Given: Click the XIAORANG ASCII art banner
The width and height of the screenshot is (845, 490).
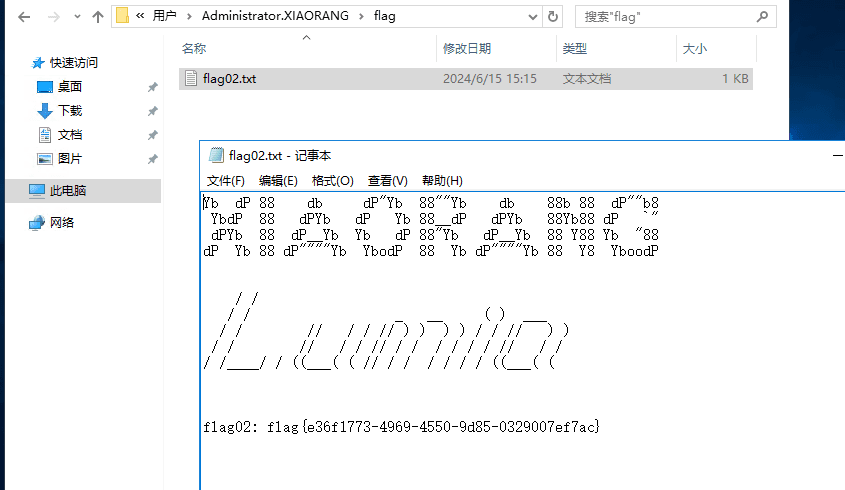Looking at the screenshot, I should point(431,227).
